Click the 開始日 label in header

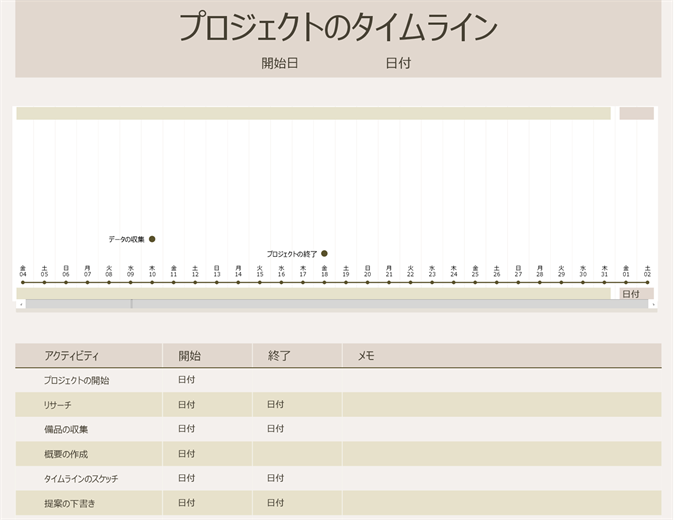click(x=280, y=63)
